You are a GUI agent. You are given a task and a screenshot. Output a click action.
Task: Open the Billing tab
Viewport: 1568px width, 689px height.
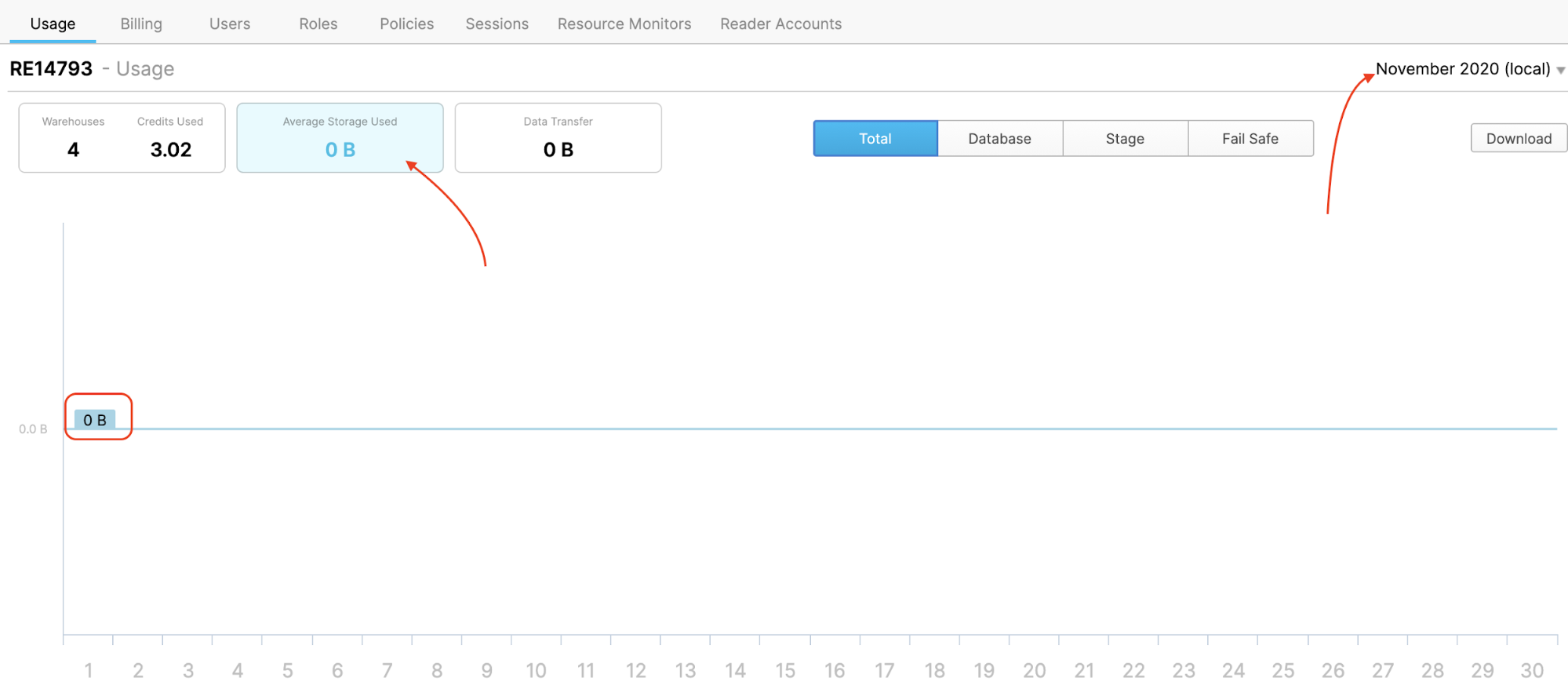click(141, 24)
